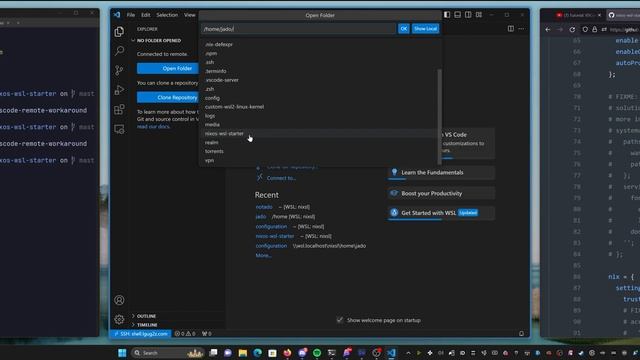Open recent item jado

(260, 217)
